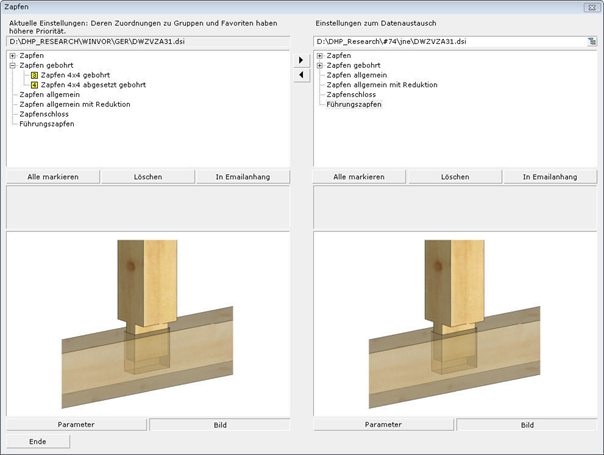Viewport: 604px width, 455px height.
Task: Select Führungszapfen in right tree
Action: click(354, 104)
